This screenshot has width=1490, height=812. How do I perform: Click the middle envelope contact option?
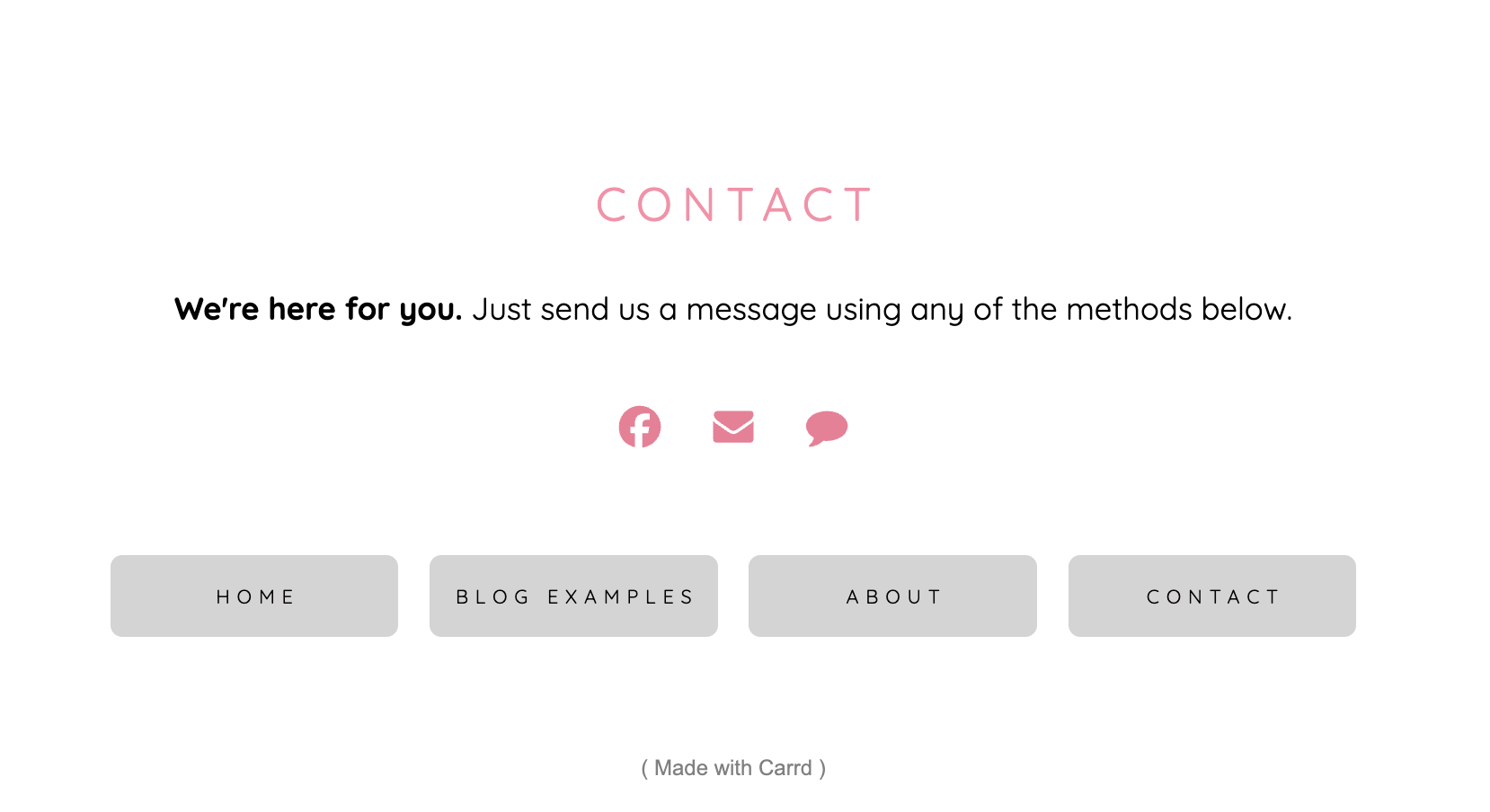click(733, 427)
